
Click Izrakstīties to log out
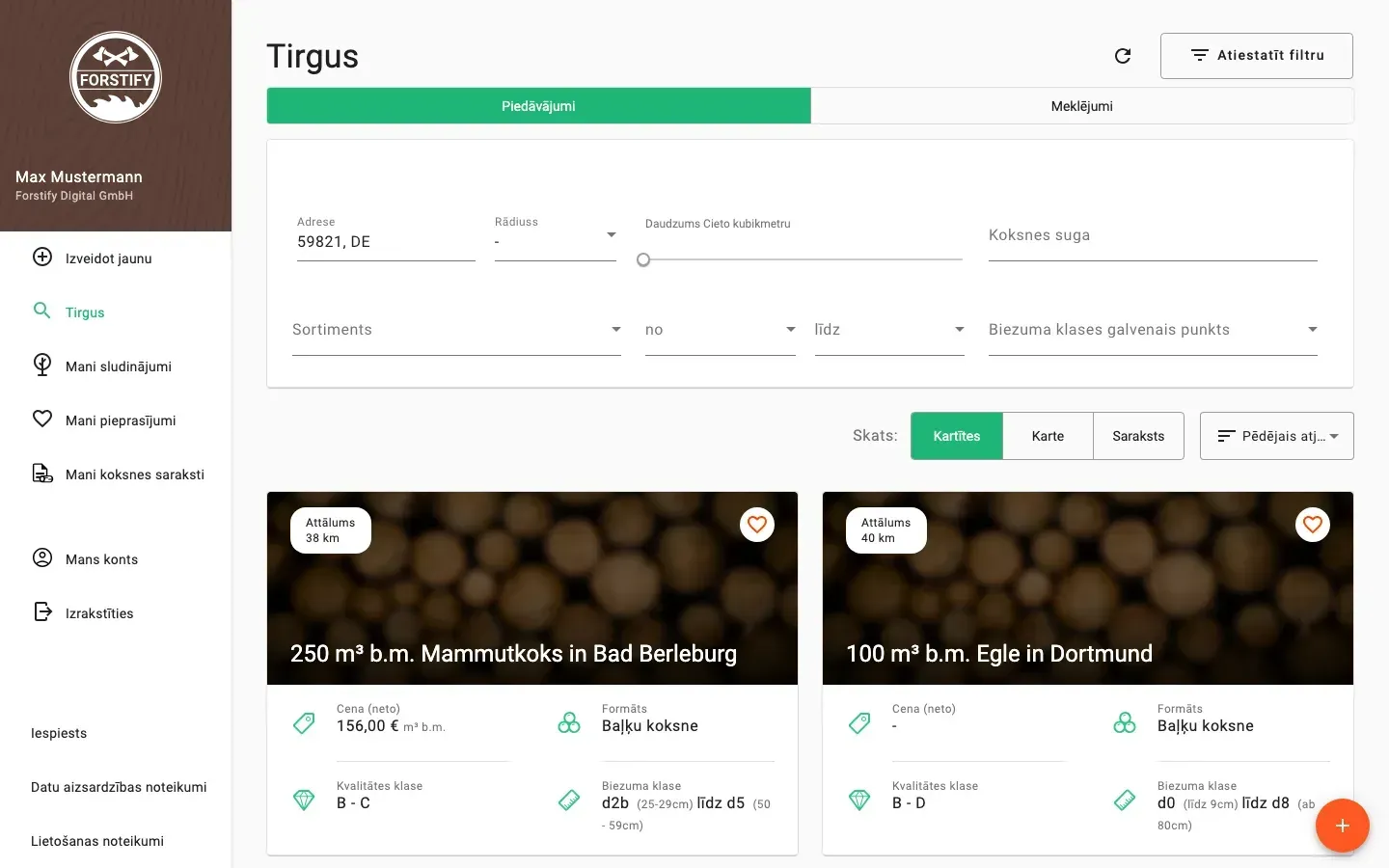[116, 613]
